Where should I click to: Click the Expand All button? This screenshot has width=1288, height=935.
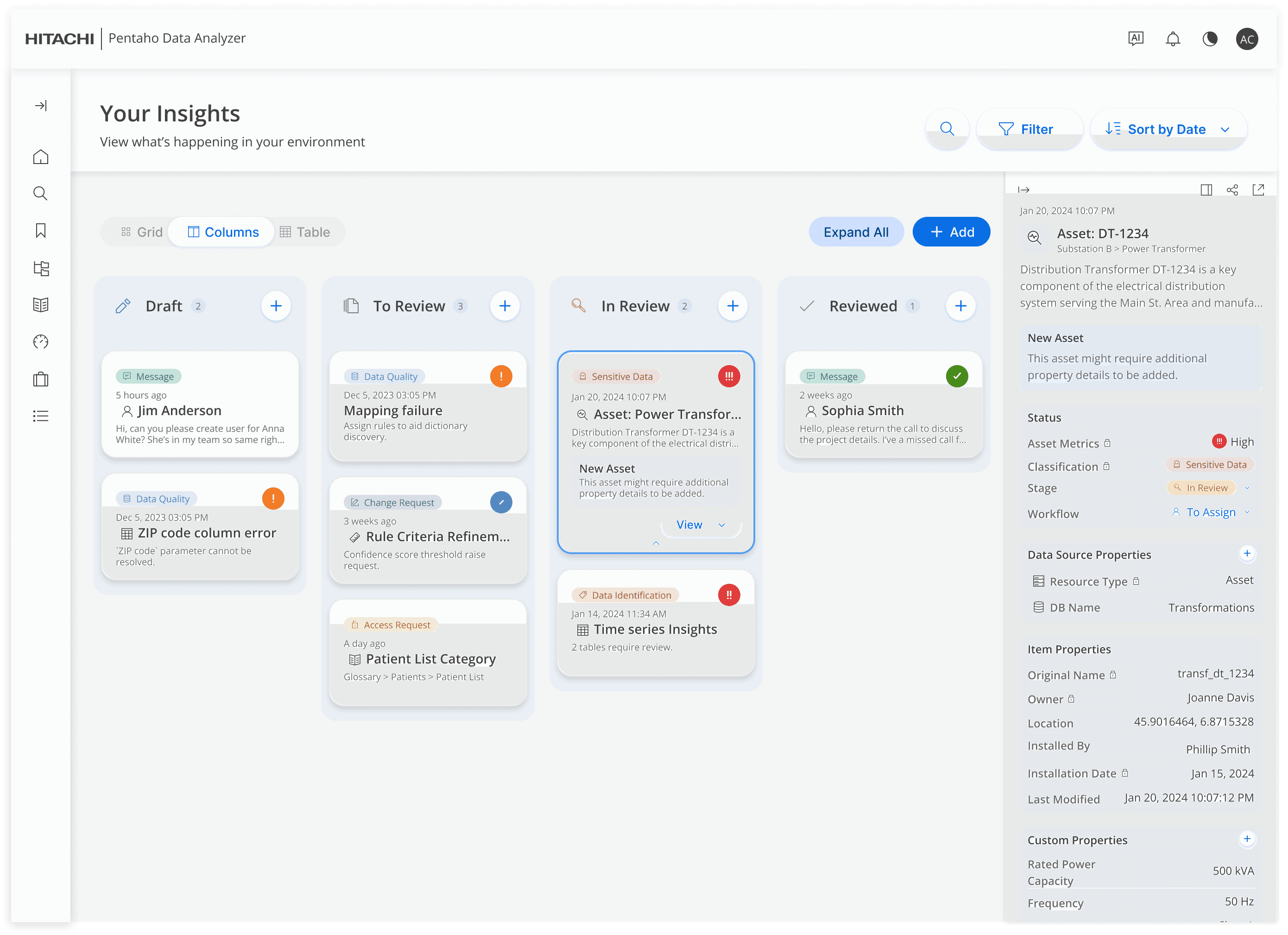(x=856, y=232)
